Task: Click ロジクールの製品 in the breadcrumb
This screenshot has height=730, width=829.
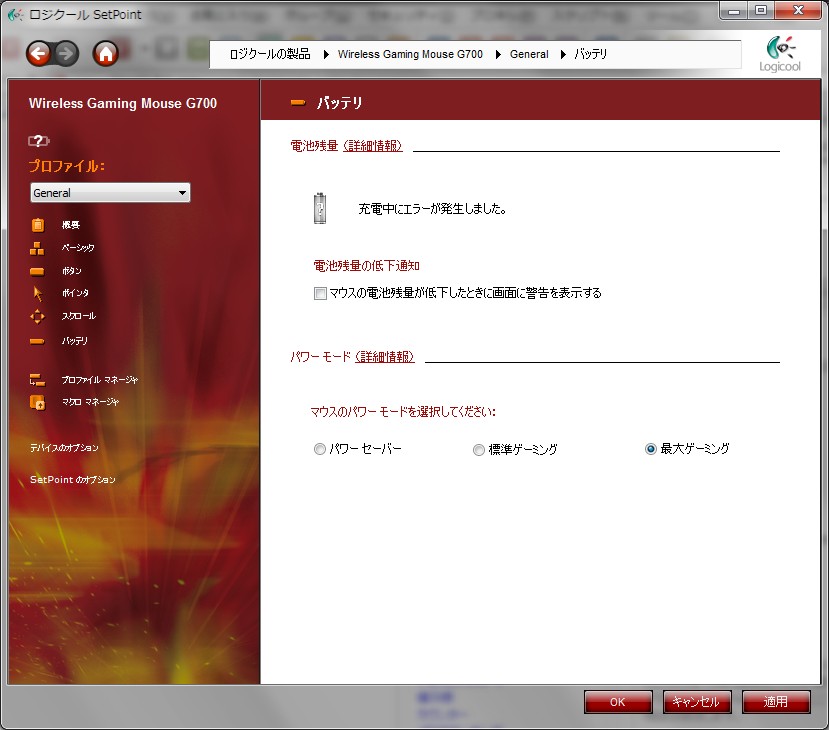Action: [270, 54]
